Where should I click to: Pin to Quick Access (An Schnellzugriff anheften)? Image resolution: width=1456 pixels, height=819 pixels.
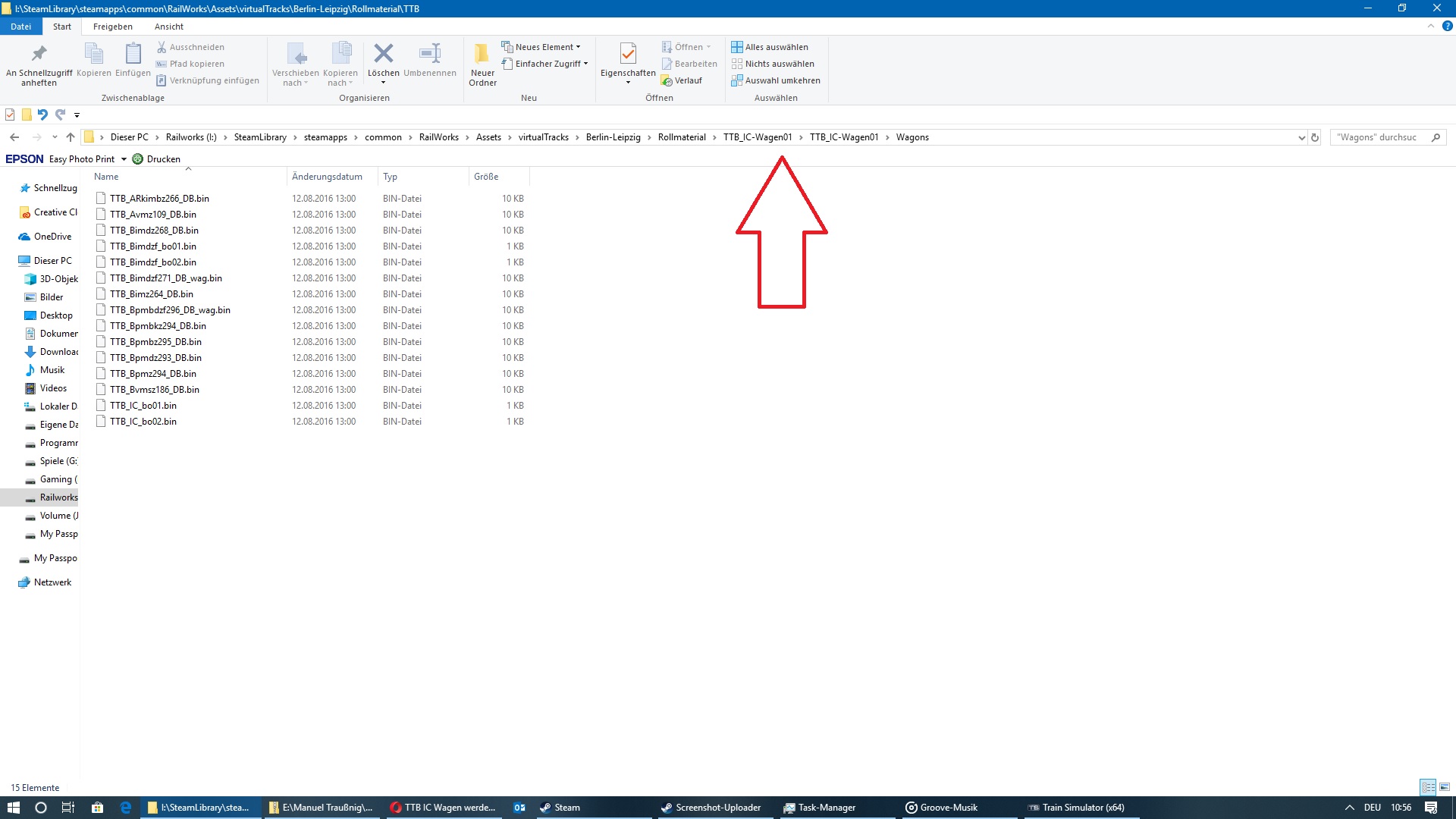point(39,64)
